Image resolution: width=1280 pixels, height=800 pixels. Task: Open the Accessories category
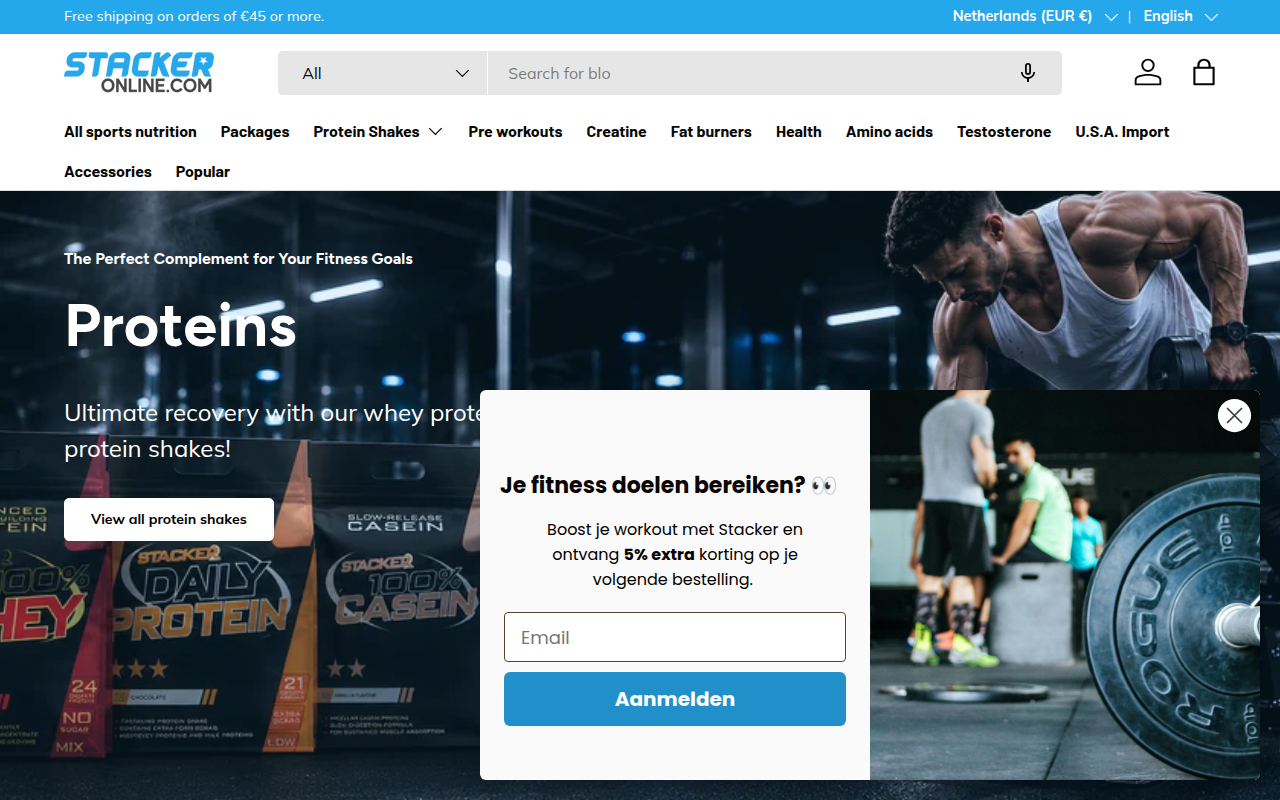pyautogui.click(x=108, y=172)
